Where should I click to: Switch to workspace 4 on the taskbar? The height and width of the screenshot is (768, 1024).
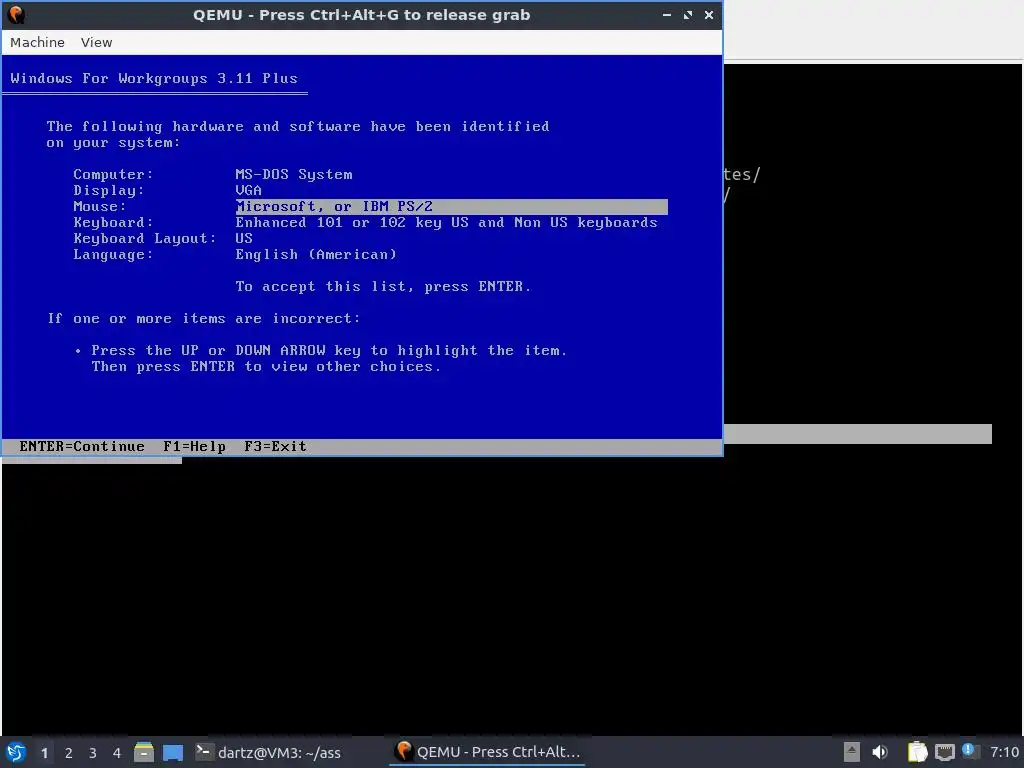(117, 753)
